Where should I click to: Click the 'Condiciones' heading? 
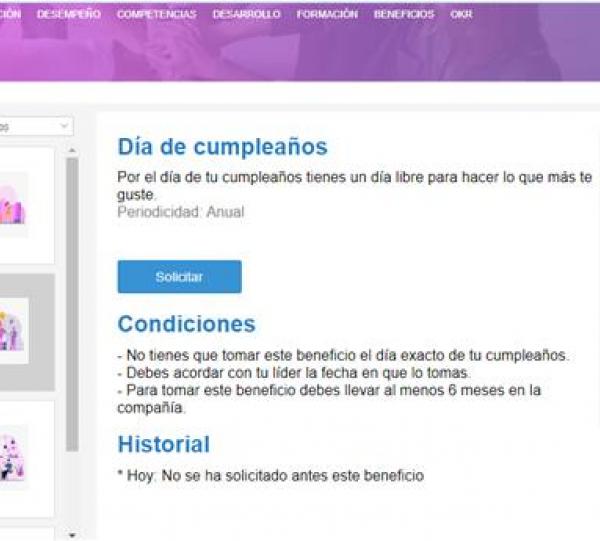tap(186, 324)
